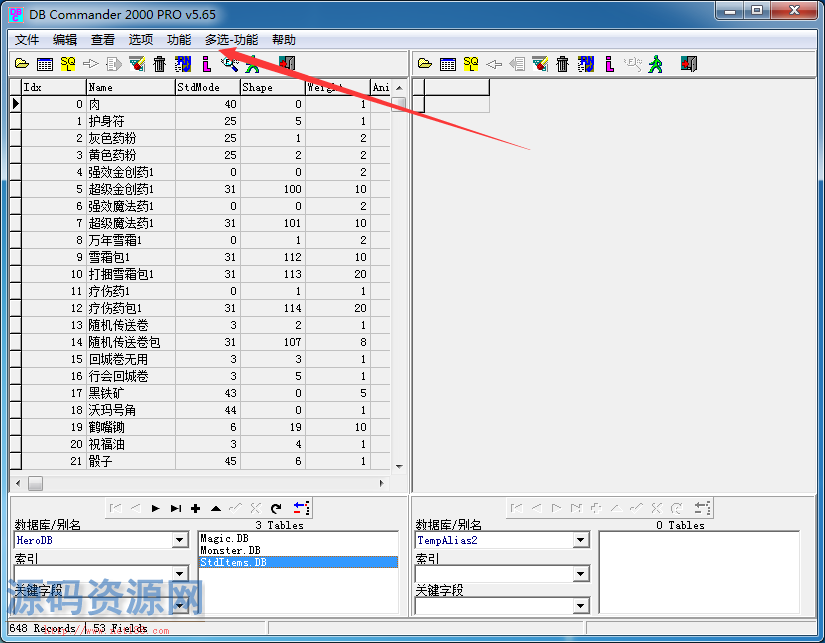Click the left panel table grid icon
The image size is (825, 643).
click(45, 64)
